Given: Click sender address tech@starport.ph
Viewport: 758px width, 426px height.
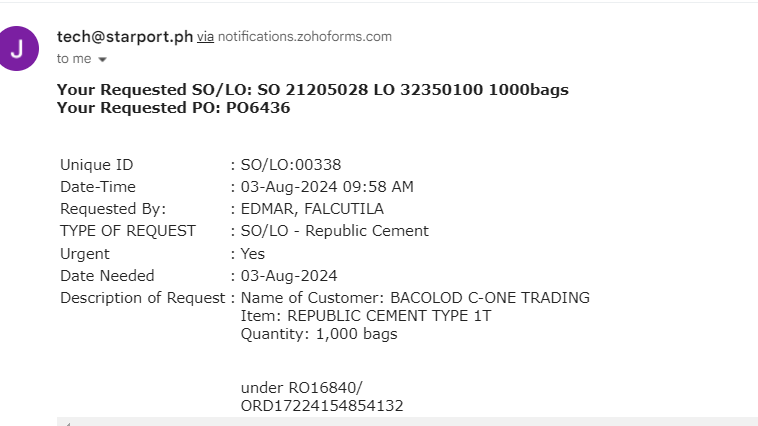Looking at the screenshot, I should pyautogui.click(x=125, y=37).
